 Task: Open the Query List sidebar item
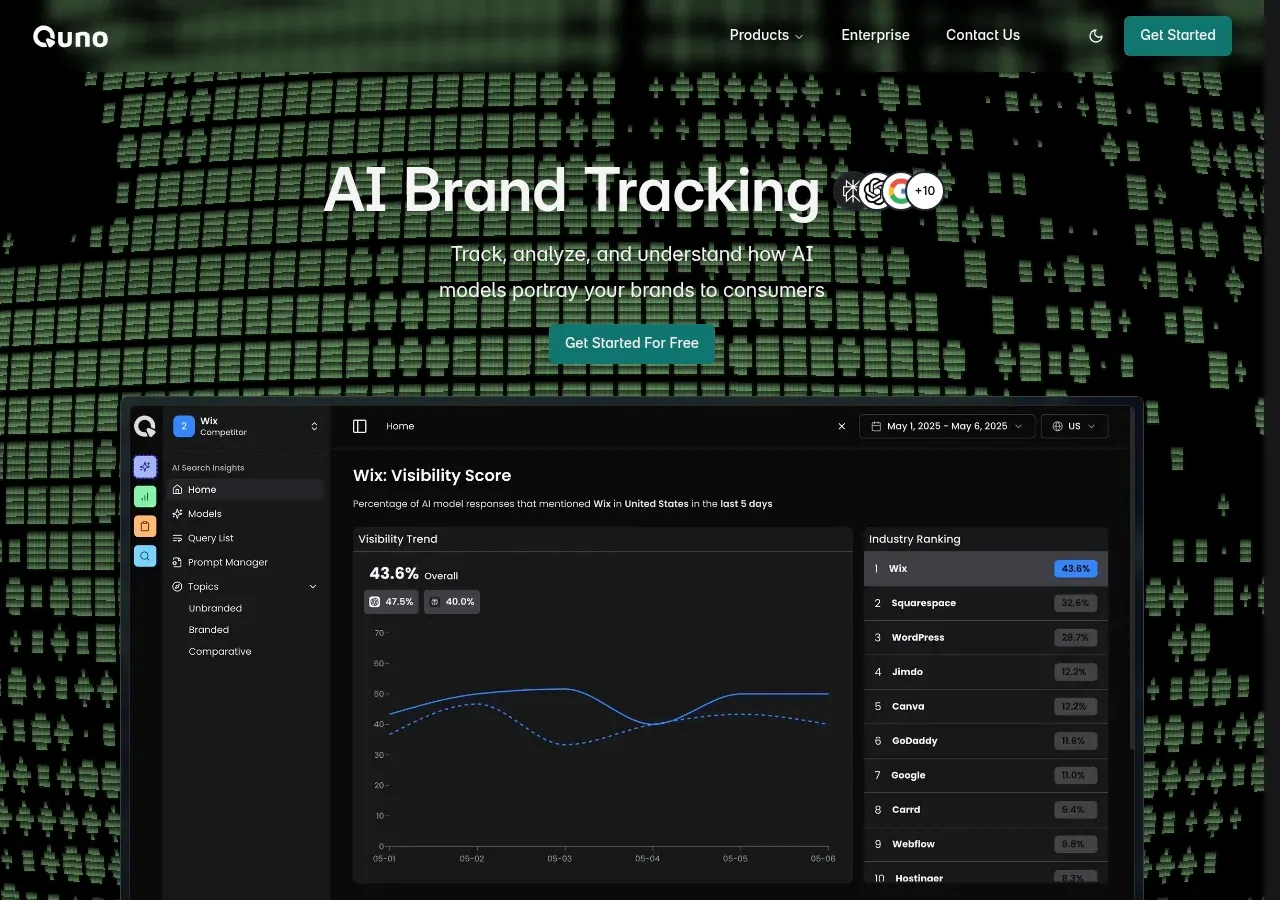(246, 538)
